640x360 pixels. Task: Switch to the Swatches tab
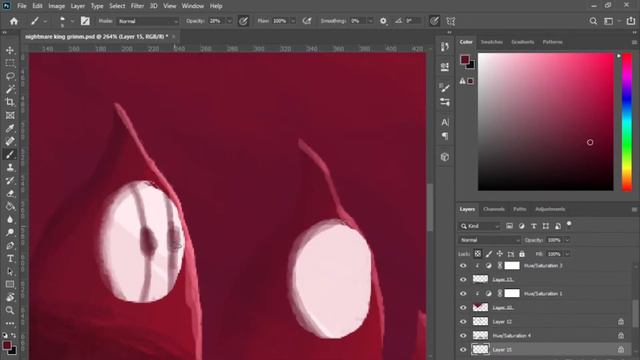491,42
